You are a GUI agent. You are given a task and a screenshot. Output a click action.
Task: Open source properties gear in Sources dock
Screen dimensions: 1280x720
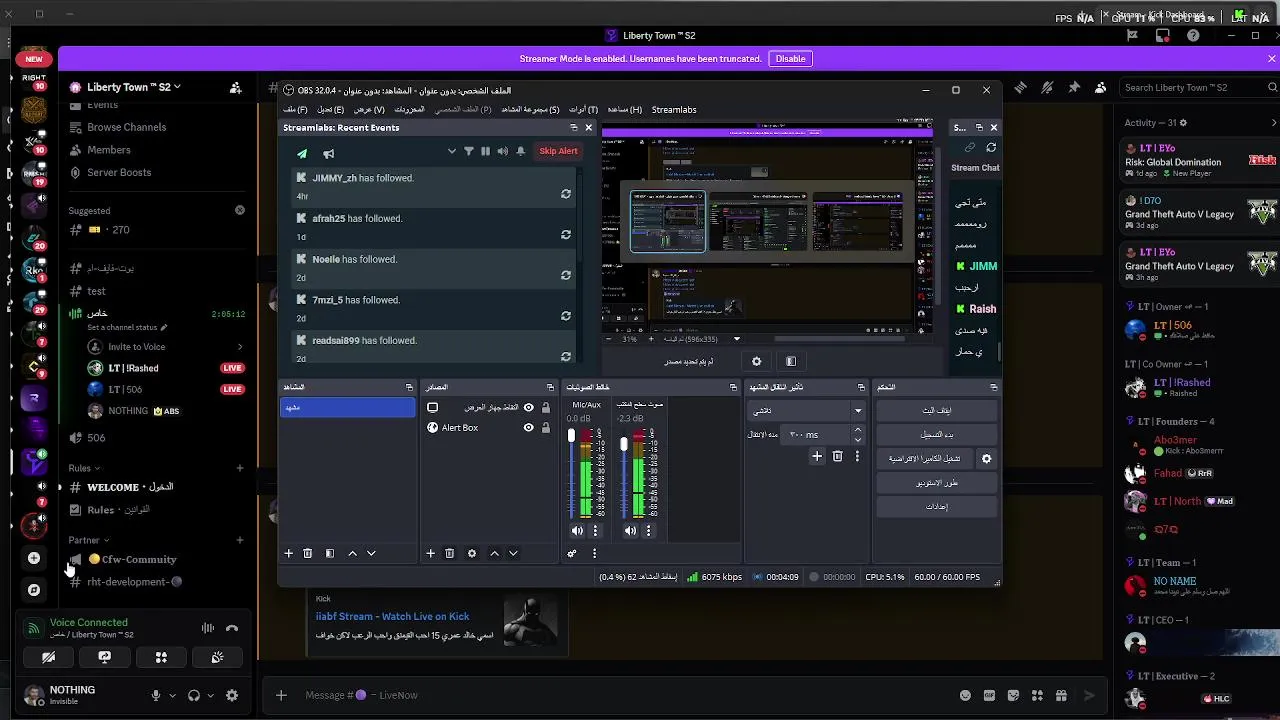pyautogui.click(x=472, y=553)
